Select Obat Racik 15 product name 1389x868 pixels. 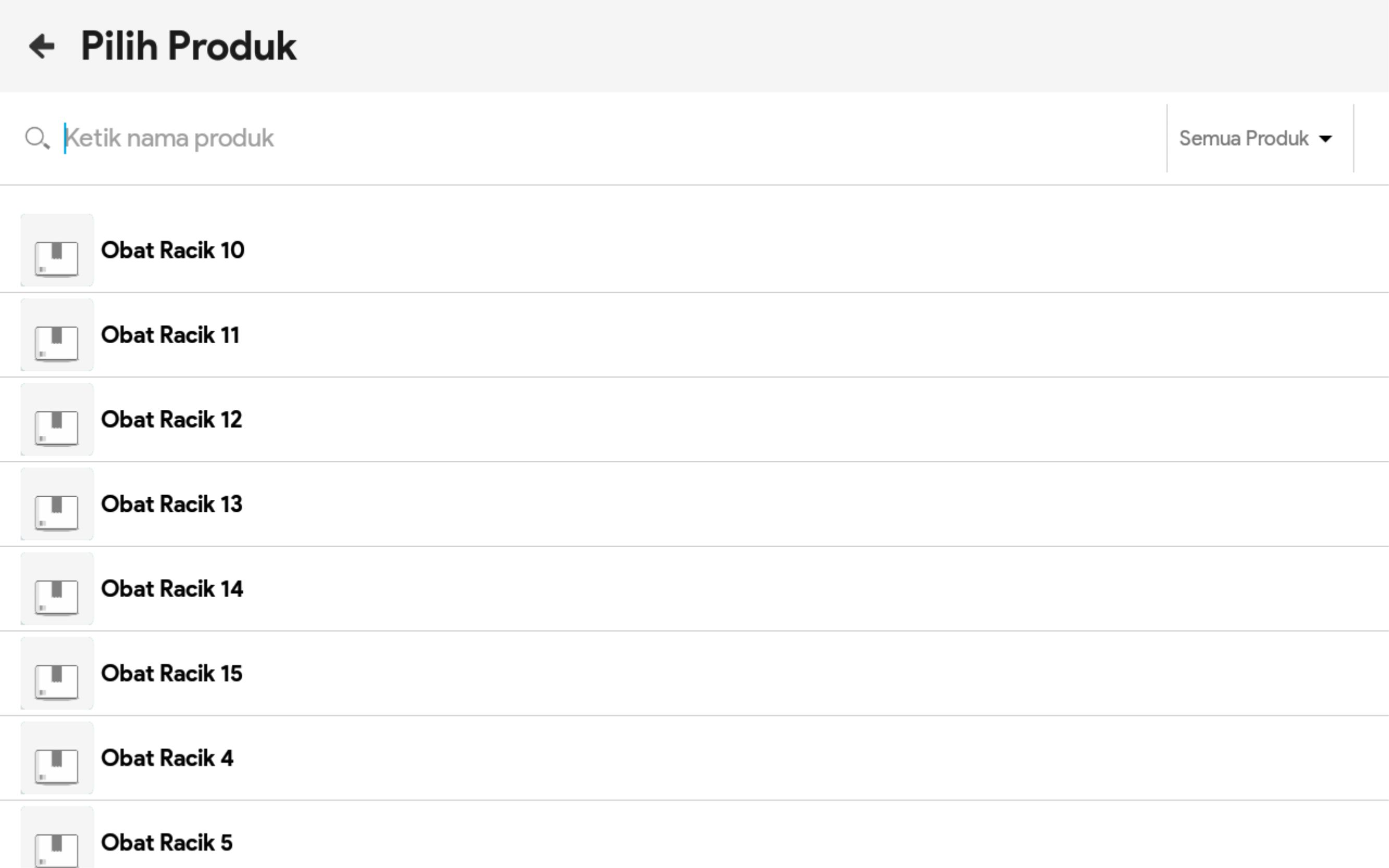tap(172, 673)
